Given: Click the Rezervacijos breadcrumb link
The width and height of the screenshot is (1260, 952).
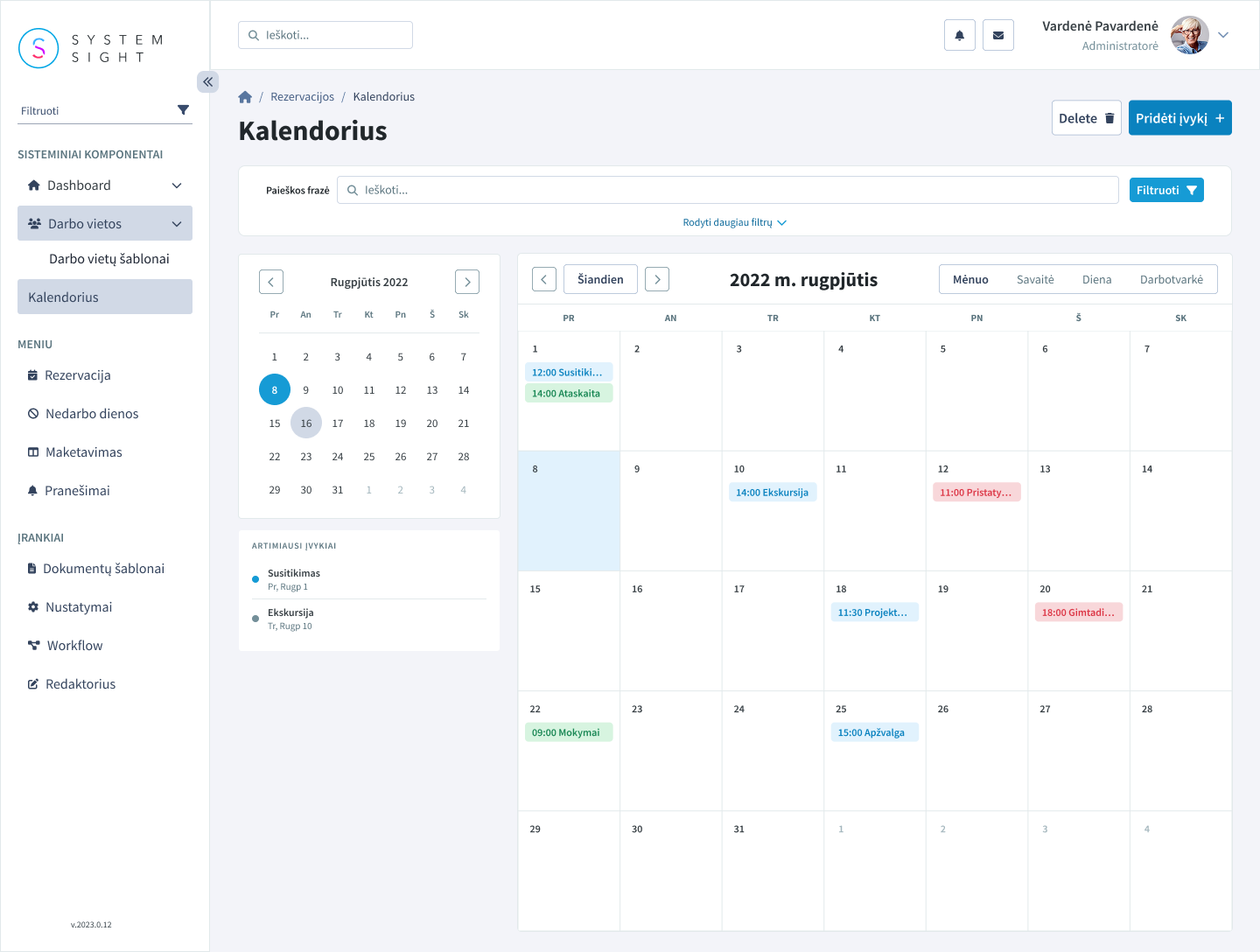Looking at the screenshot, I should (302, 97).
